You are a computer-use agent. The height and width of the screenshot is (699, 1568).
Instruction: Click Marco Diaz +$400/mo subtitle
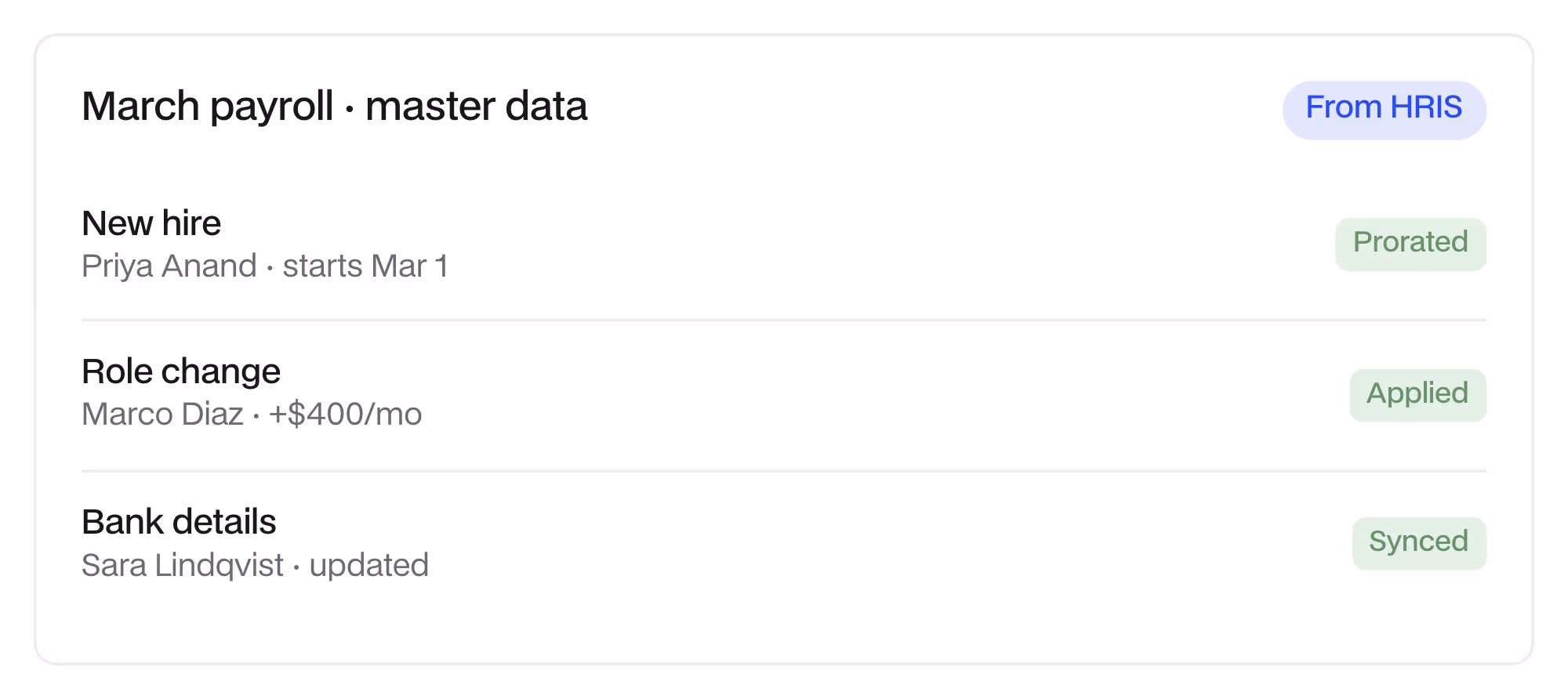252,415
